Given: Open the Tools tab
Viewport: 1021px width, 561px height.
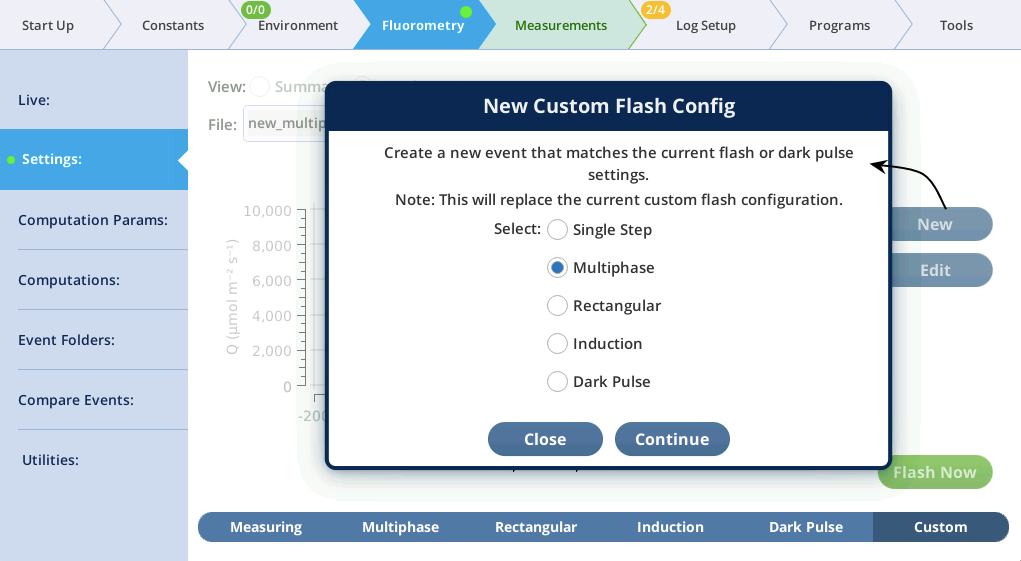Looking at the screenshot, I should pos(957,25).
